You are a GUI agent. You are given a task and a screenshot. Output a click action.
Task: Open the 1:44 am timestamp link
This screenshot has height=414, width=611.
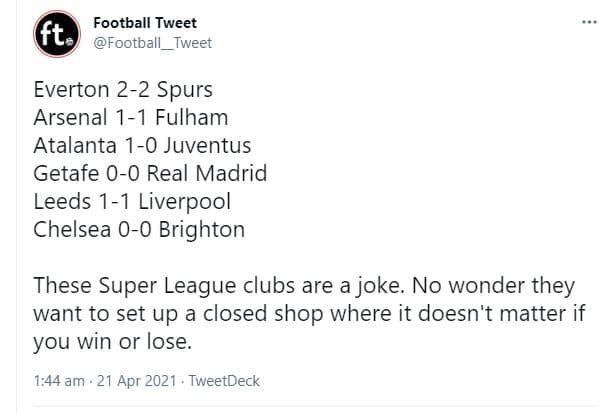59,381
